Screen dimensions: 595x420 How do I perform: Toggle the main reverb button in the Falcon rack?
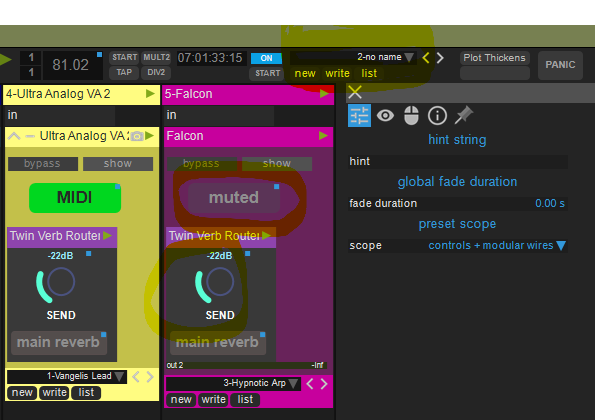pyautogui.click(x=218, y=343)
